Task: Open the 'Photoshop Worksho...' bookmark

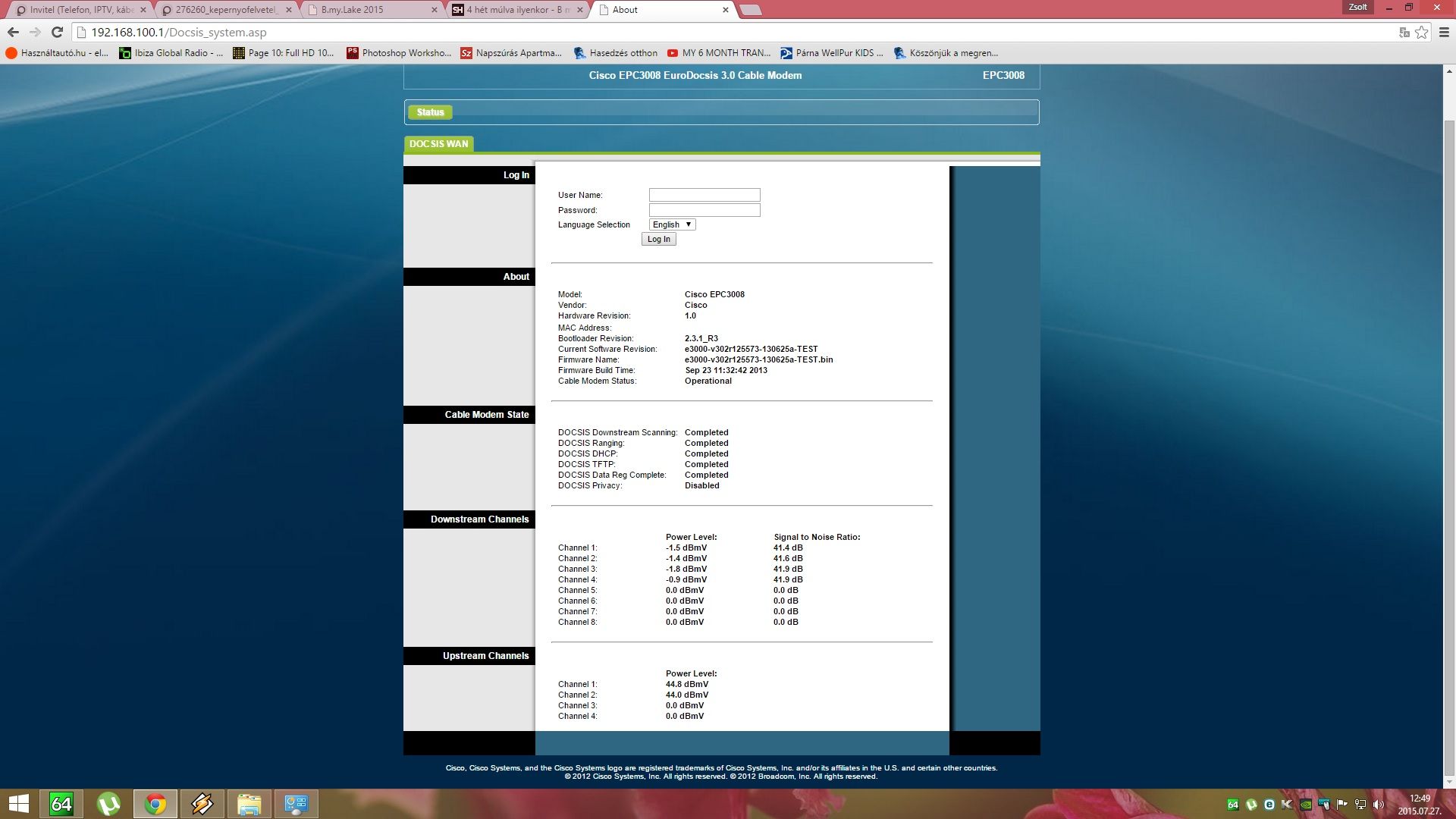Action: [399, 53]
